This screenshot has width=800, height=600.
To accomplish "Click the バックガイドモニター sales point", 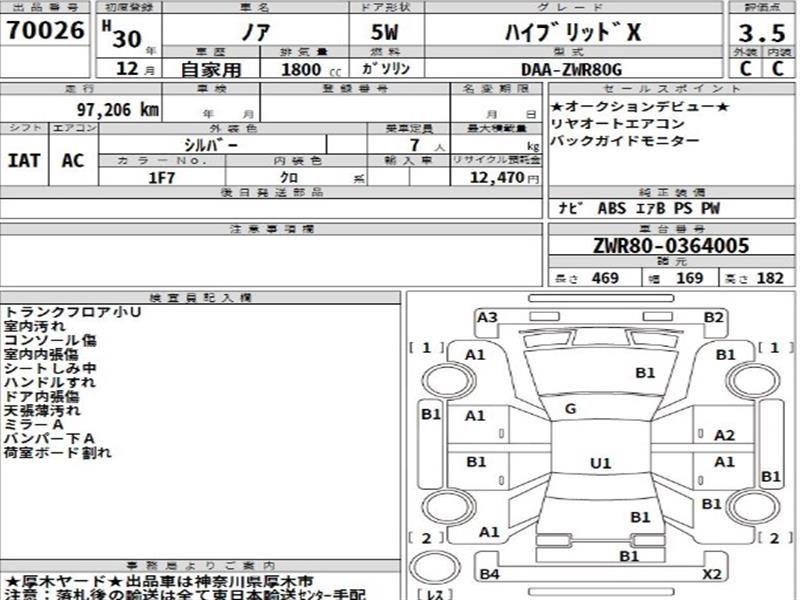I will pos(624,141).
